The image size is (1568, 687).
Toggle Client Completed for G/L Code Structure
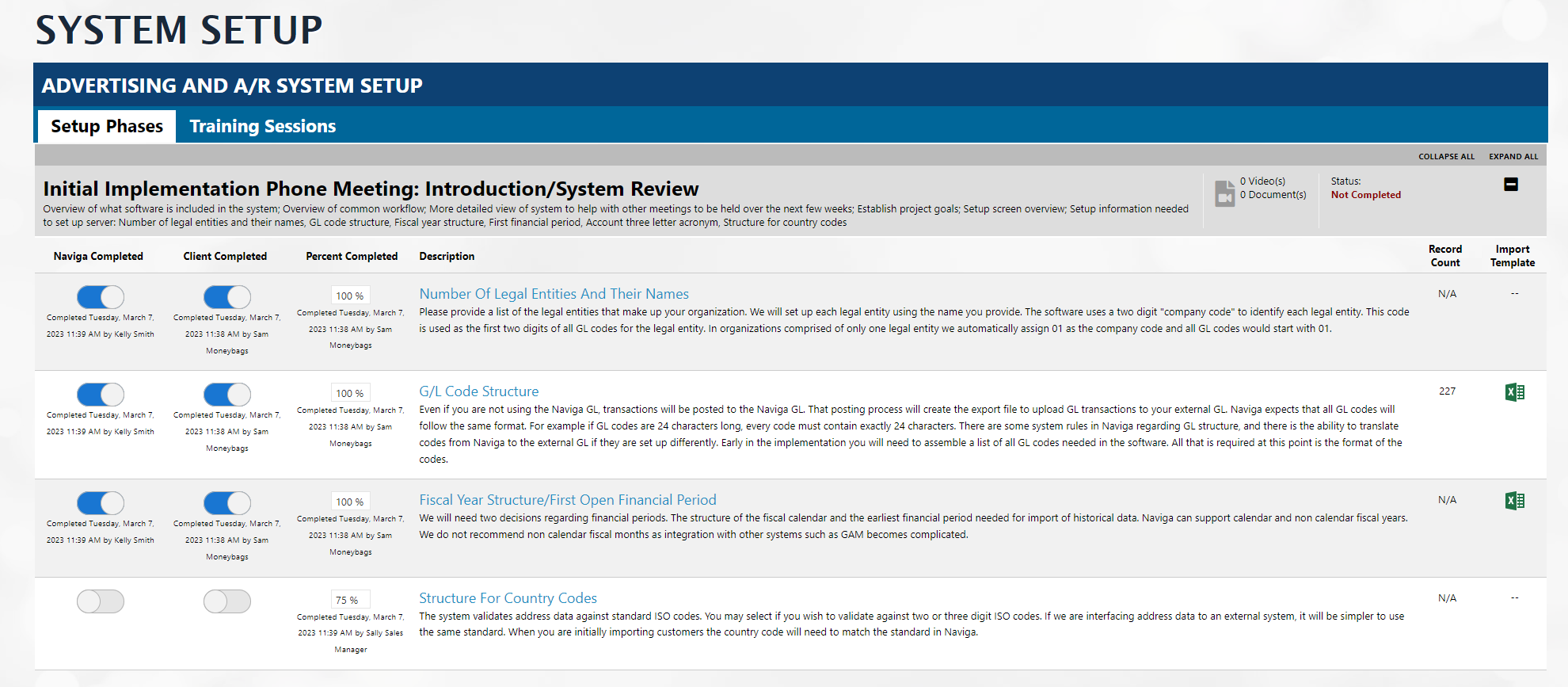[227, 395]
